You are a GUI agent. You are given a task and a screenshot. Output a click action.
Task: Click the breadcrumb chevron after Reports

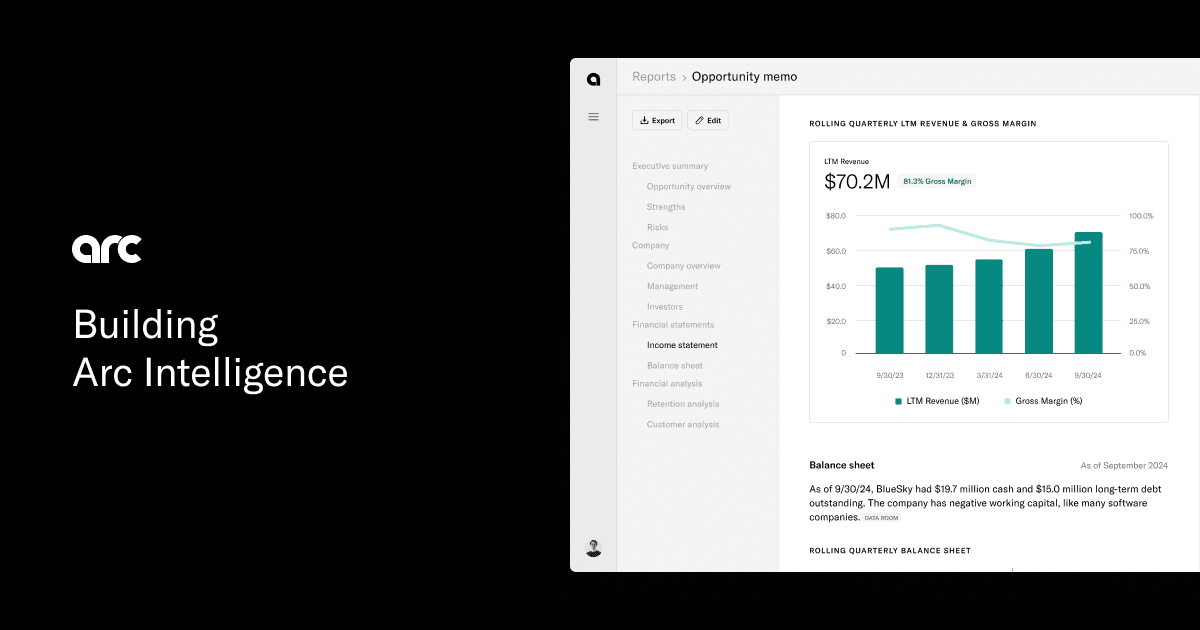683,76
